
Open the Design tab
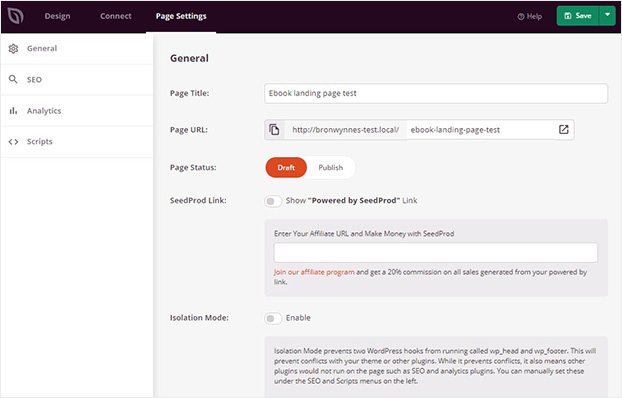[x=58, y=16]
